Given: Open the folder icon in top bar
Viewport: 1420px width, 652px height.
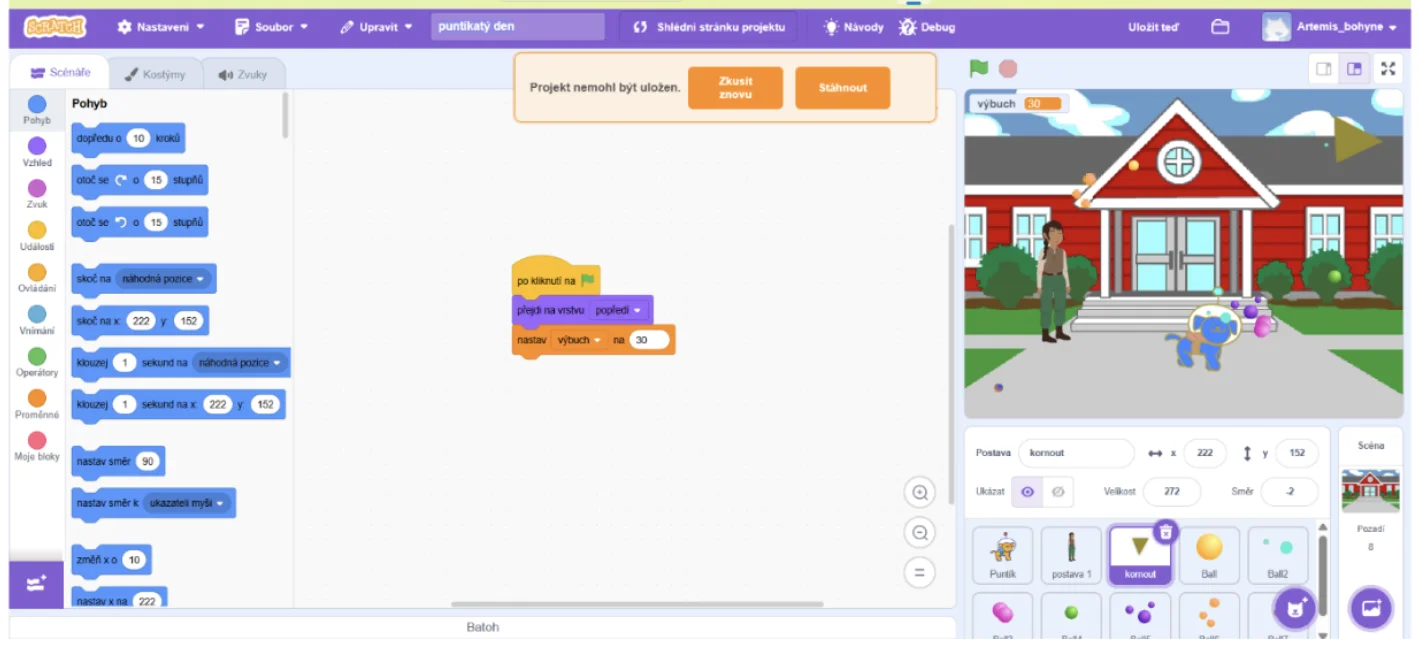Looking at the screenshot, I should [x=1220, y=27].
